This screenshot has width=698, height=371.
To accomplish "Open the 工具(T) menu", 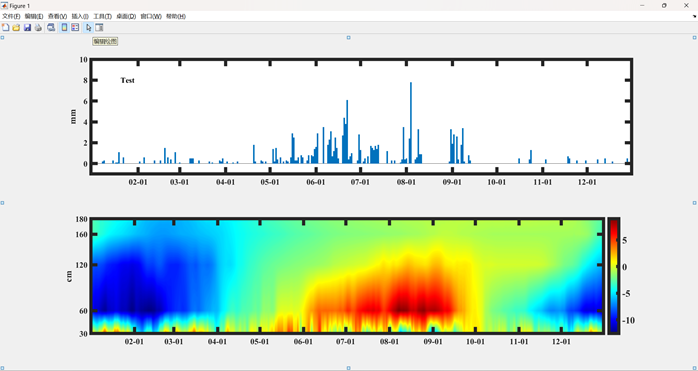I will pos(102,16).
